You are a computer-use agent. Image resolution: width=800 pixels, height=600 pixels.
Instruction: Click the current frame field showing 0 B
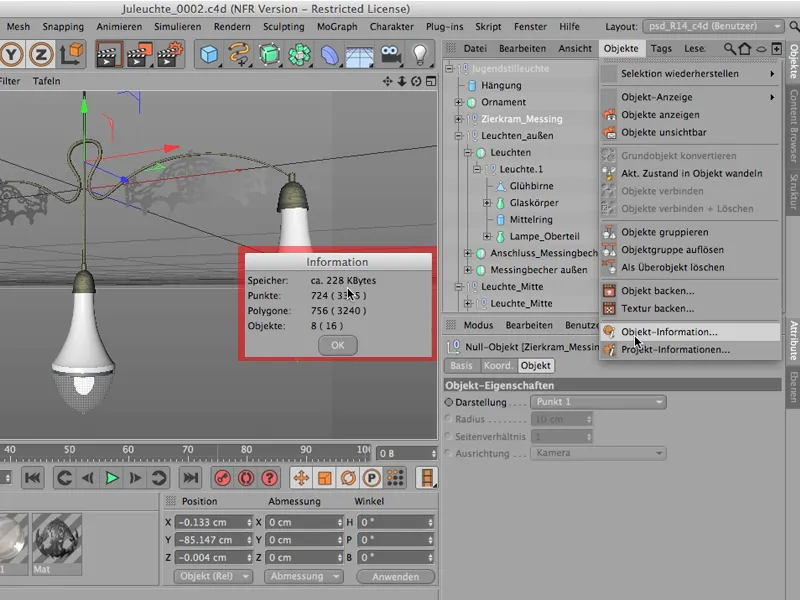407,454
